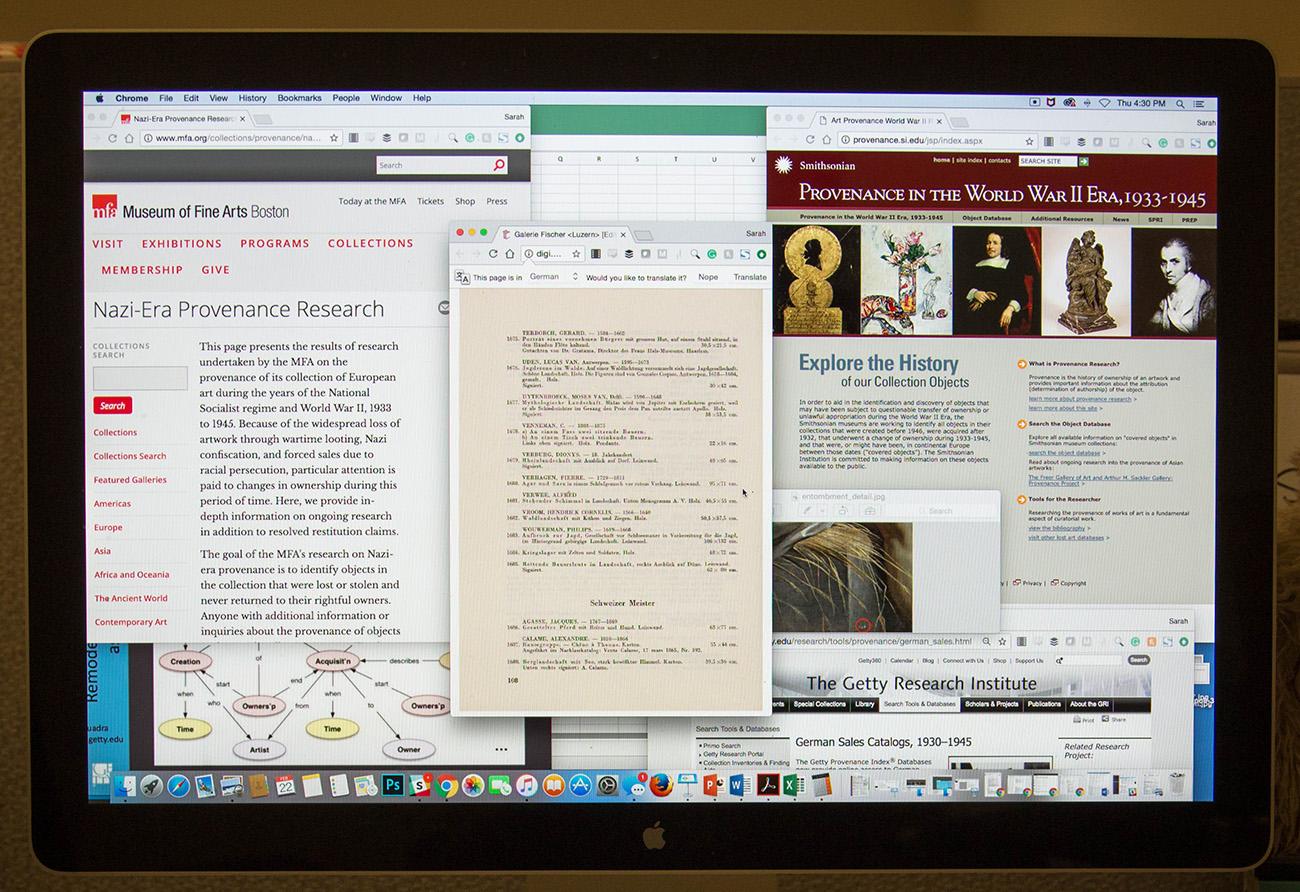Open Trash in the Dock
The width and height of the screenshot is (1300, 892).
(1176, 785)
